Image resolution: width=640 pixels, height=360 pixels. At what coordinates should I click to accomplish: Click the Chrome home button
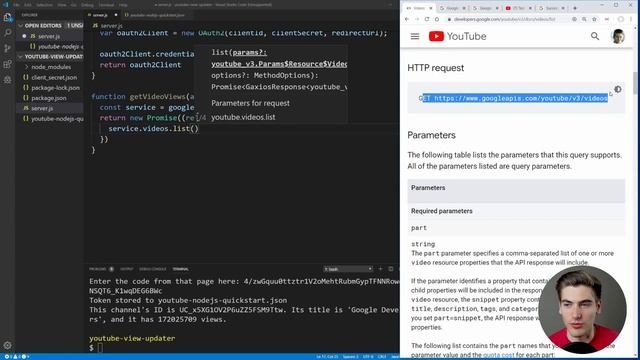[437, 19]
